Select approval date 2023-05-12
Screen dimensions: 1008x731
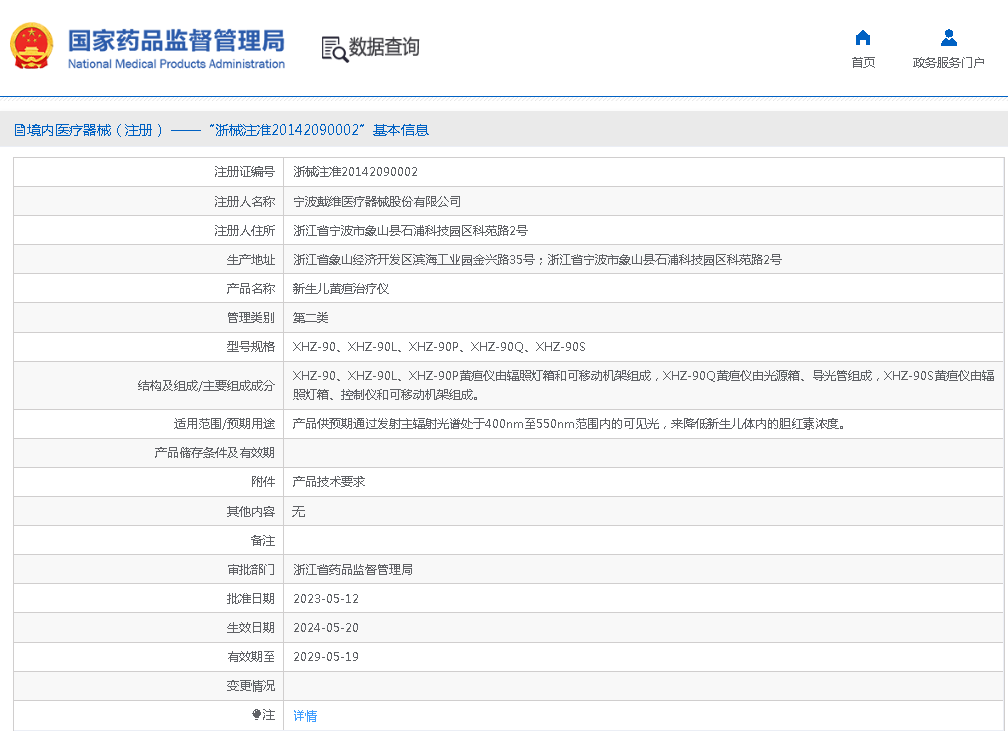[x=326, y=599]
